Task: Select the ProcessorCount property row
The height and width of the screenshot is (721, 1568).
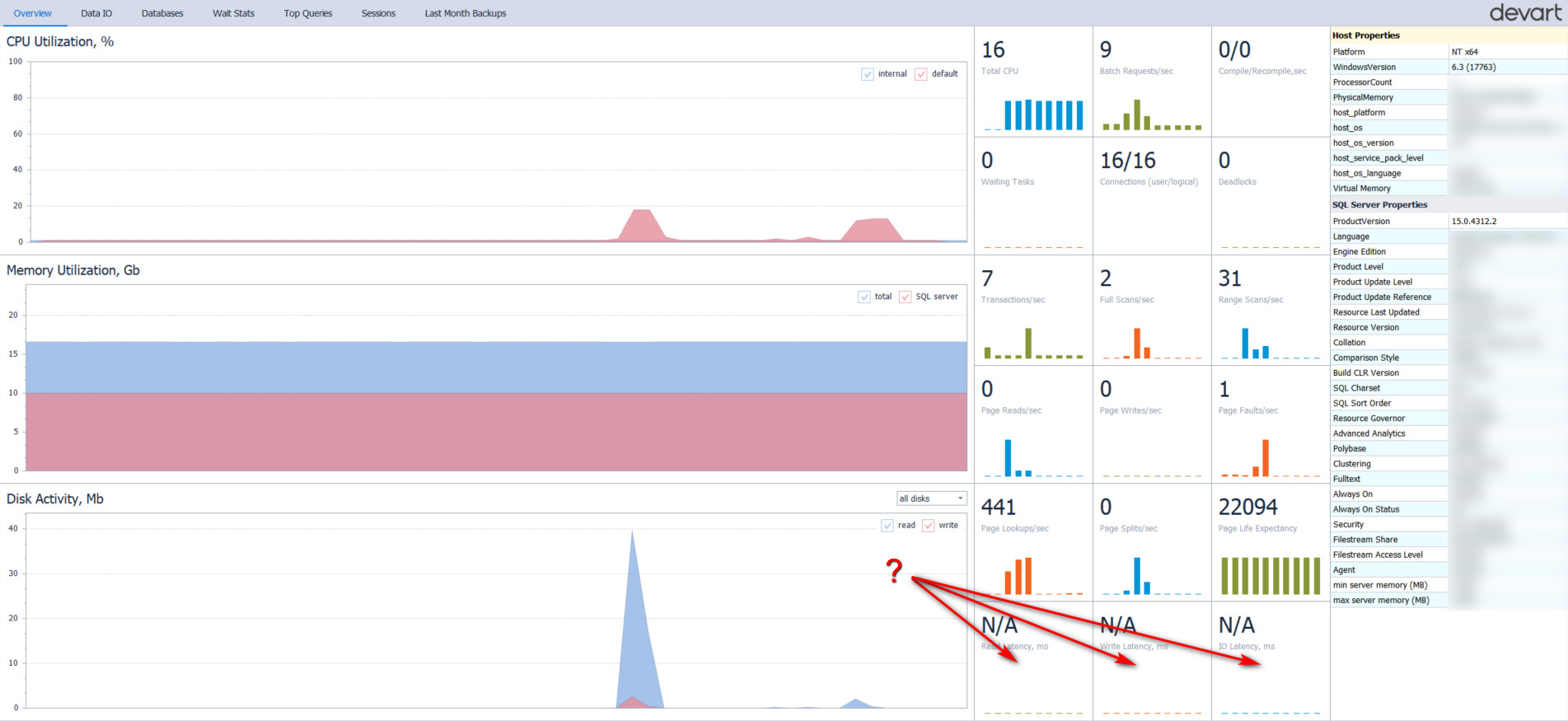Action: (1449, 82)
